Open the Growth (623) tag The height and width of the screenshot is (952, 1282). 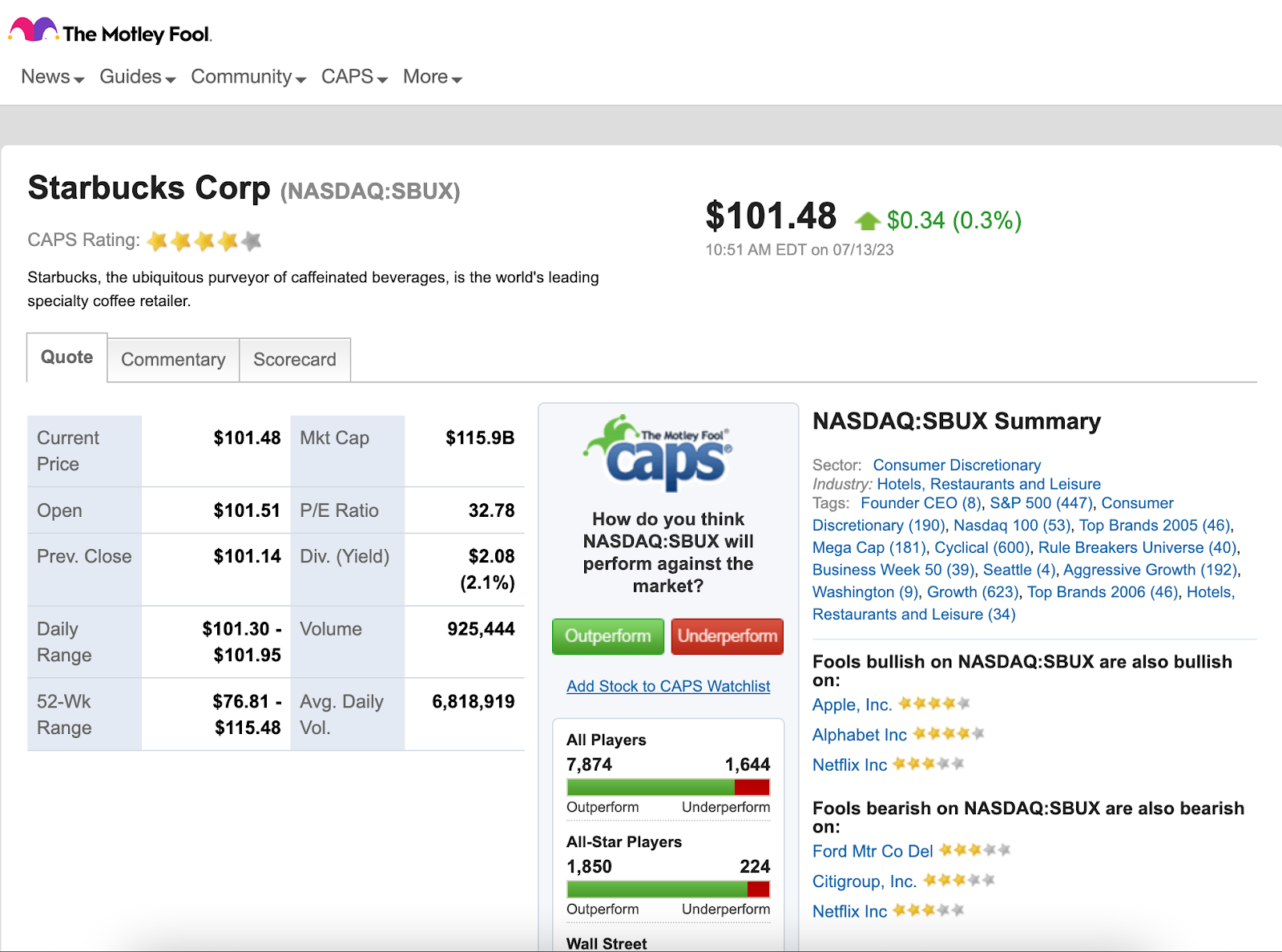click(x=973, y=592)
